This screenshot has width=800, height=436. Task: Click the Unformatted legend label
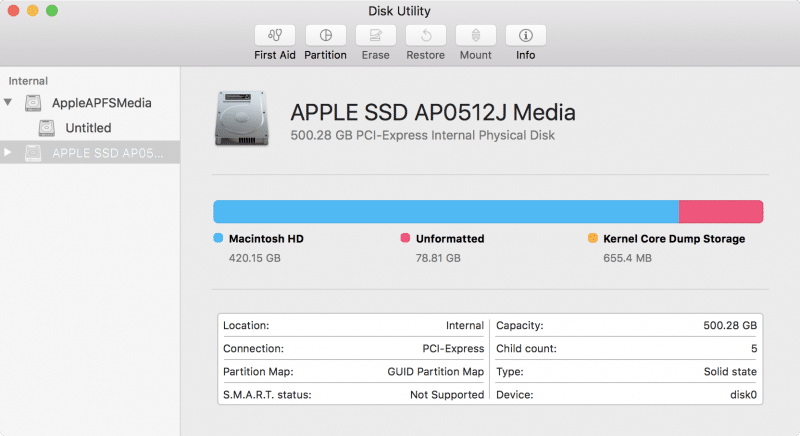[450, 239]
